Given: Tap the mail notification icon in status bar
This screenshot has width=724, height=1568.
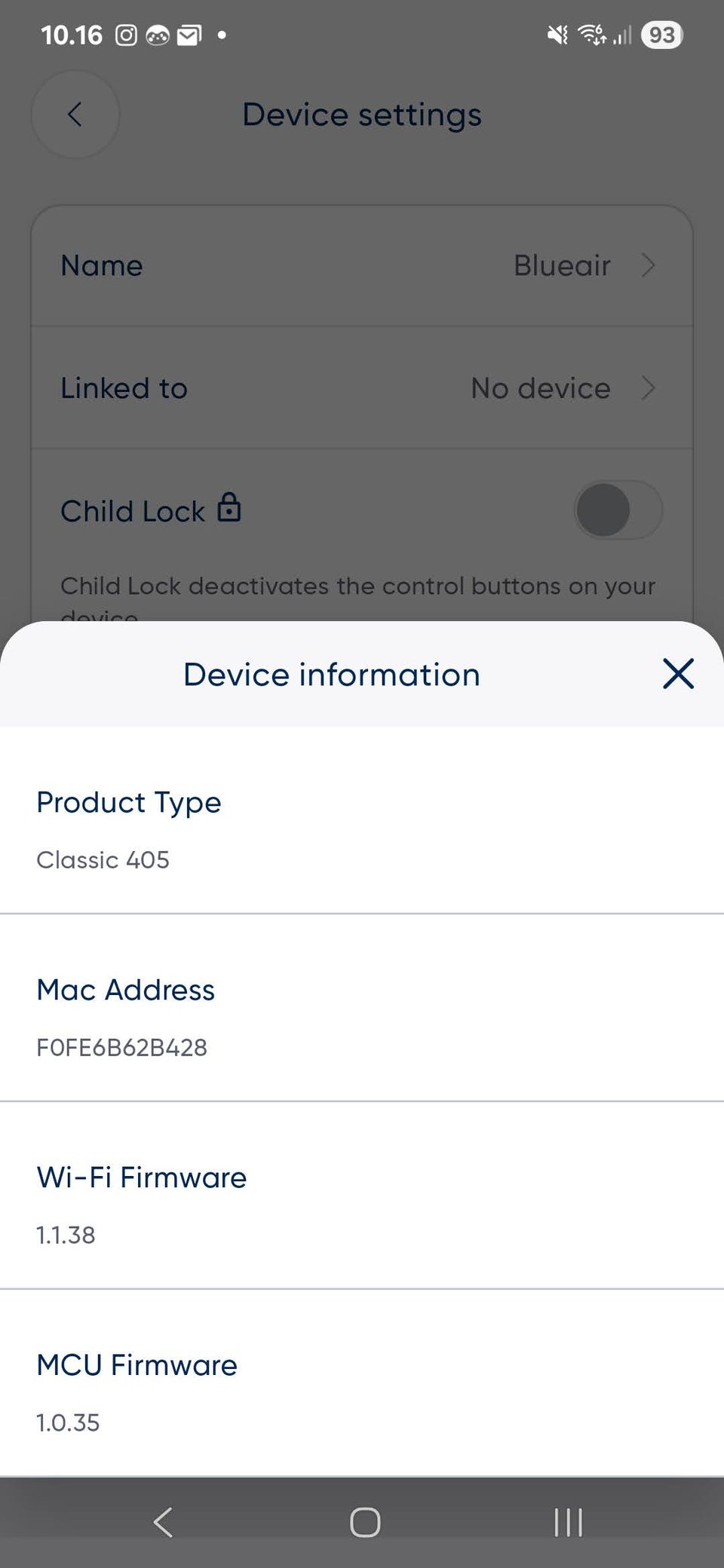Looking at the screenshot, I should click(189, 35).
